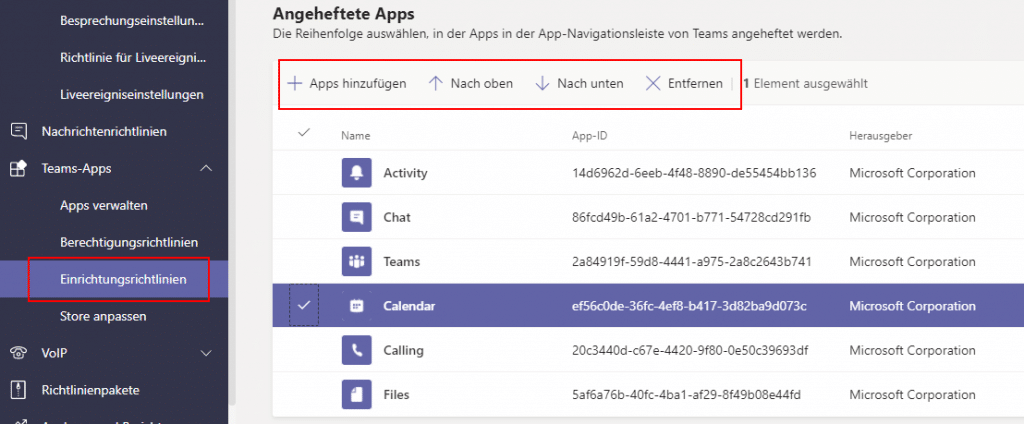The width and height of the screenshot is (1024, 424).
Task: Select the Activity app name
Action: tap(405, 173)
